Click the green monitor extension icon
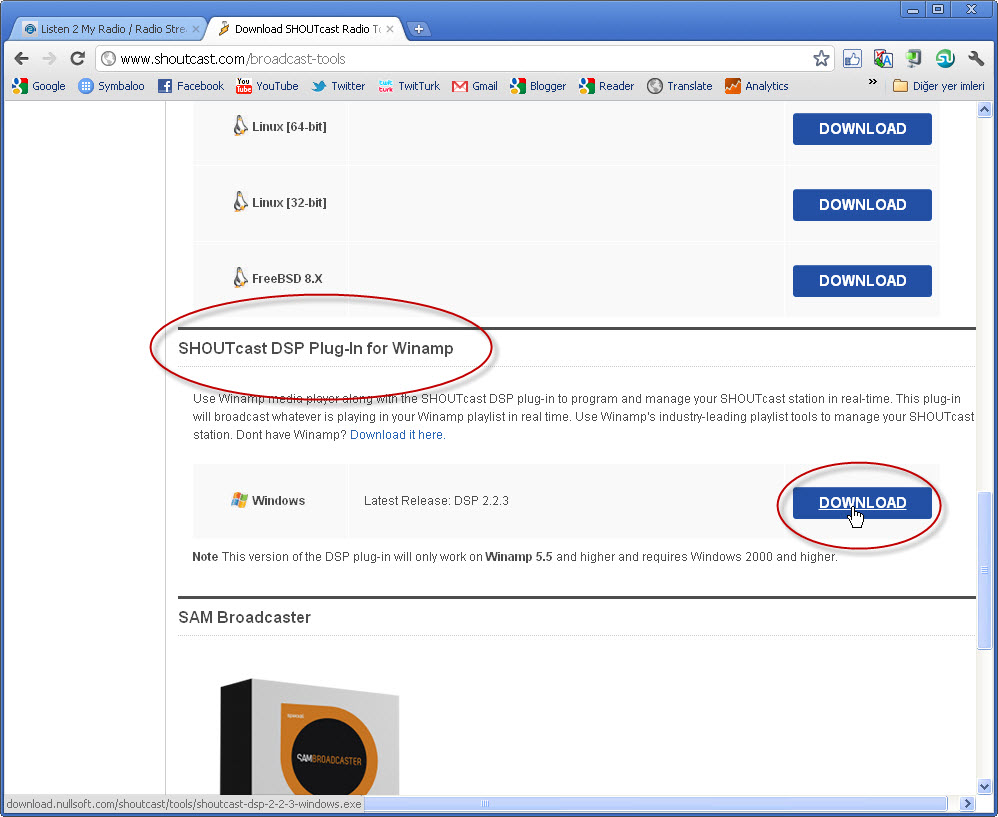This screenshot has height=817, width=998. click(914, 59)
